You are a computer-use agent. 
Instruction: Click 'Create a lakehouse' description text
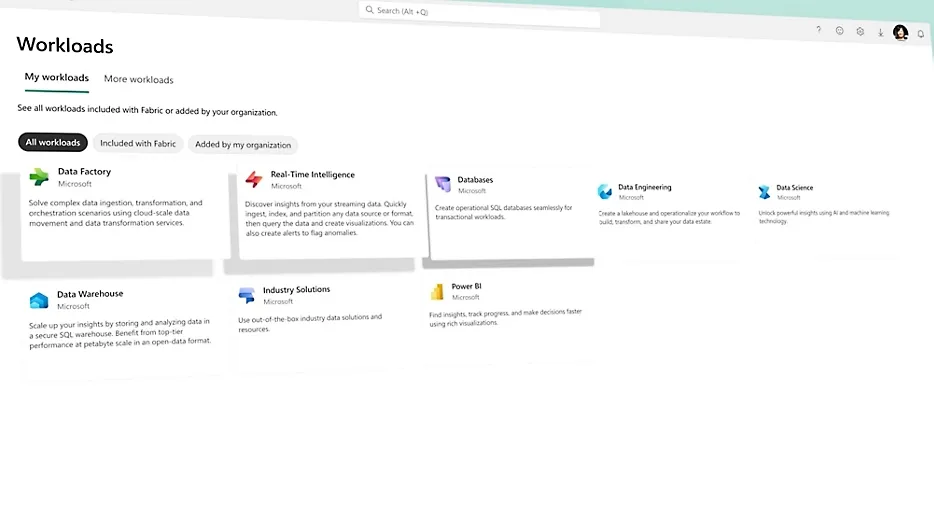point(669,217)
